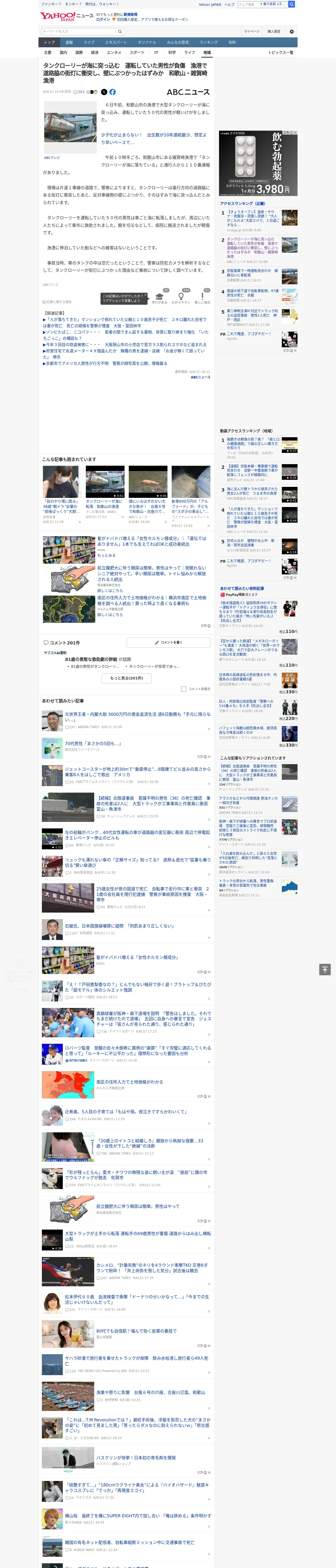This screenshot has height=1568, width=336.
Task: Share article on Facebook
Action: tap(112, 92)
